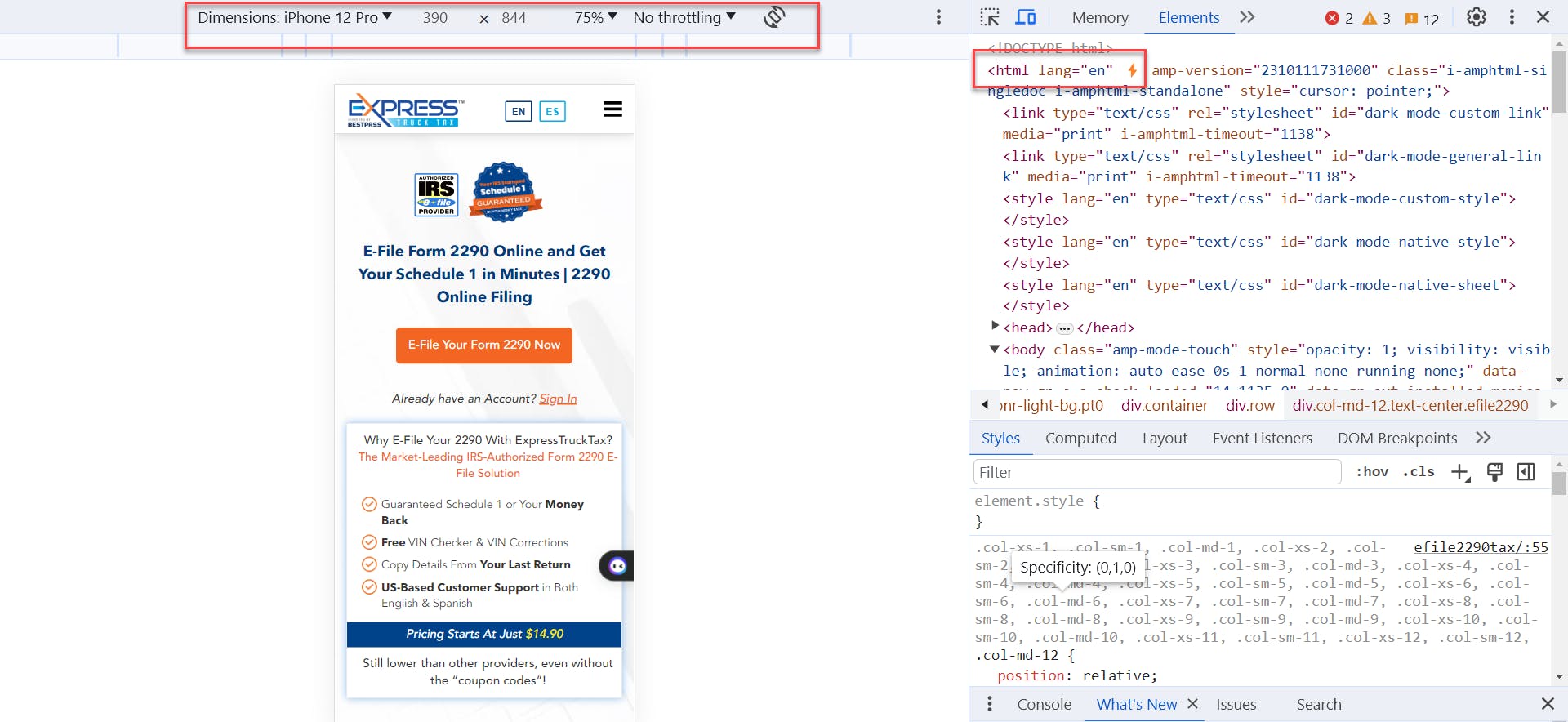The height and width of the screenshot is (722, 1568).
Task: Click the new style rule plus icon
Action: 1460,472
